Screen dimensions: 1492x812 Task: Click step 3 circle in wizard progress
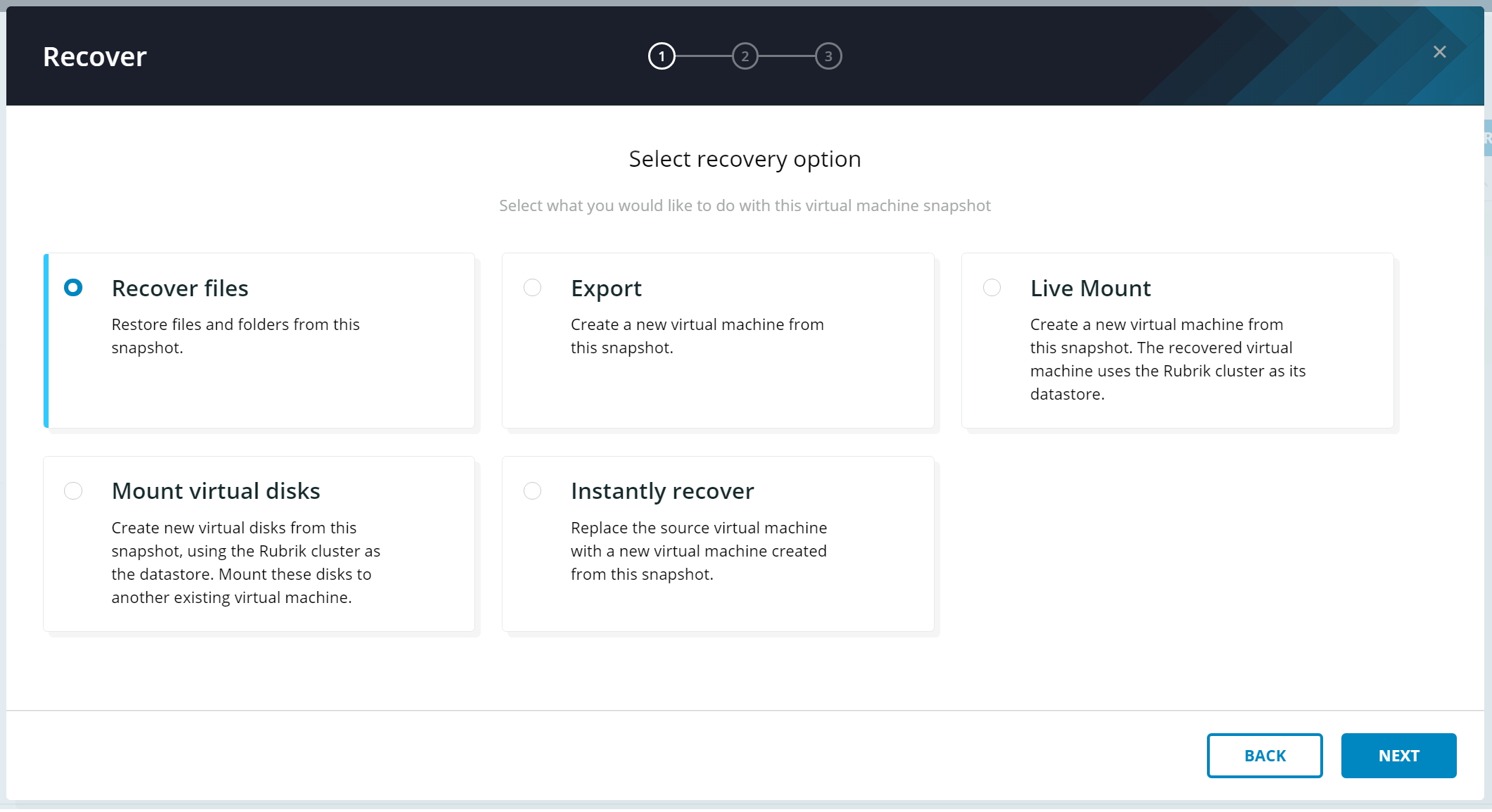(x=828, y=56)
